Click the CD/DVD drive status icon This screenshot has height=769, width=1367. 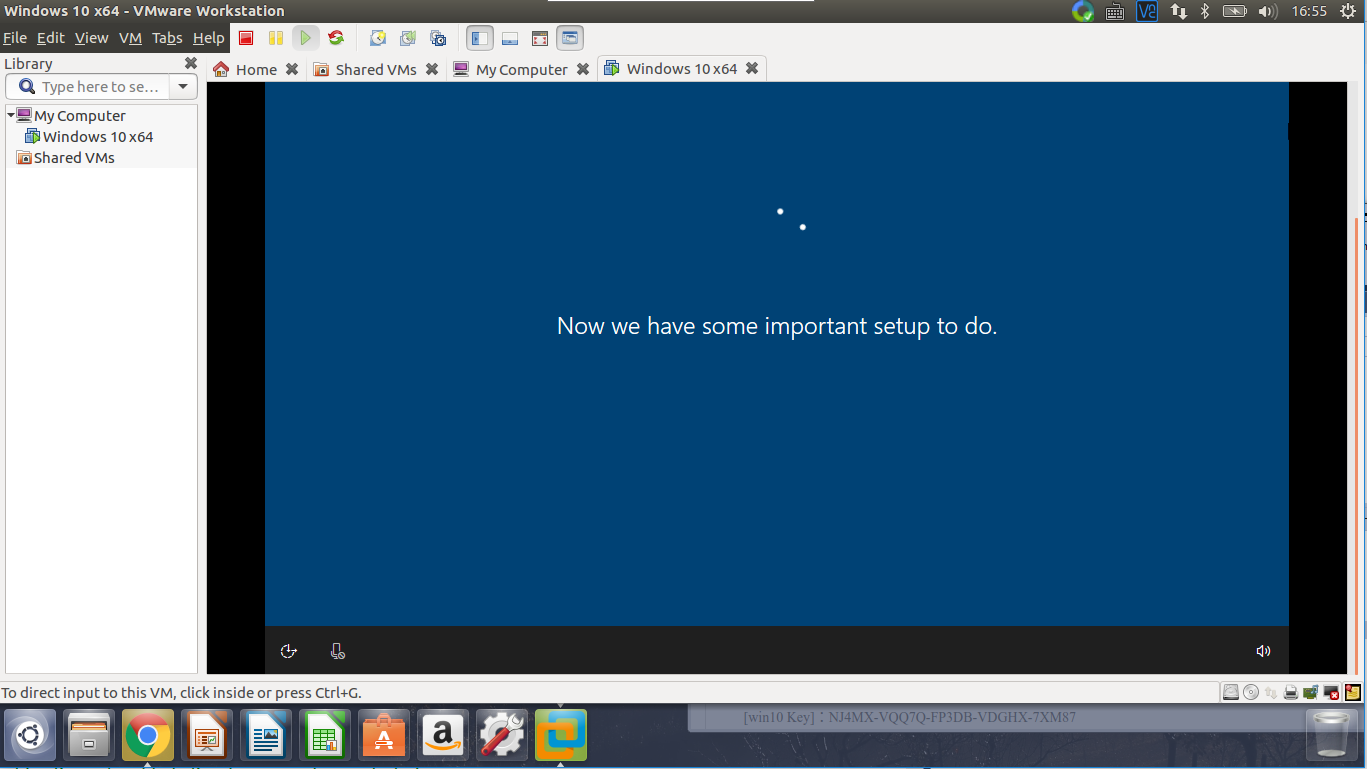coord(1251,692)
